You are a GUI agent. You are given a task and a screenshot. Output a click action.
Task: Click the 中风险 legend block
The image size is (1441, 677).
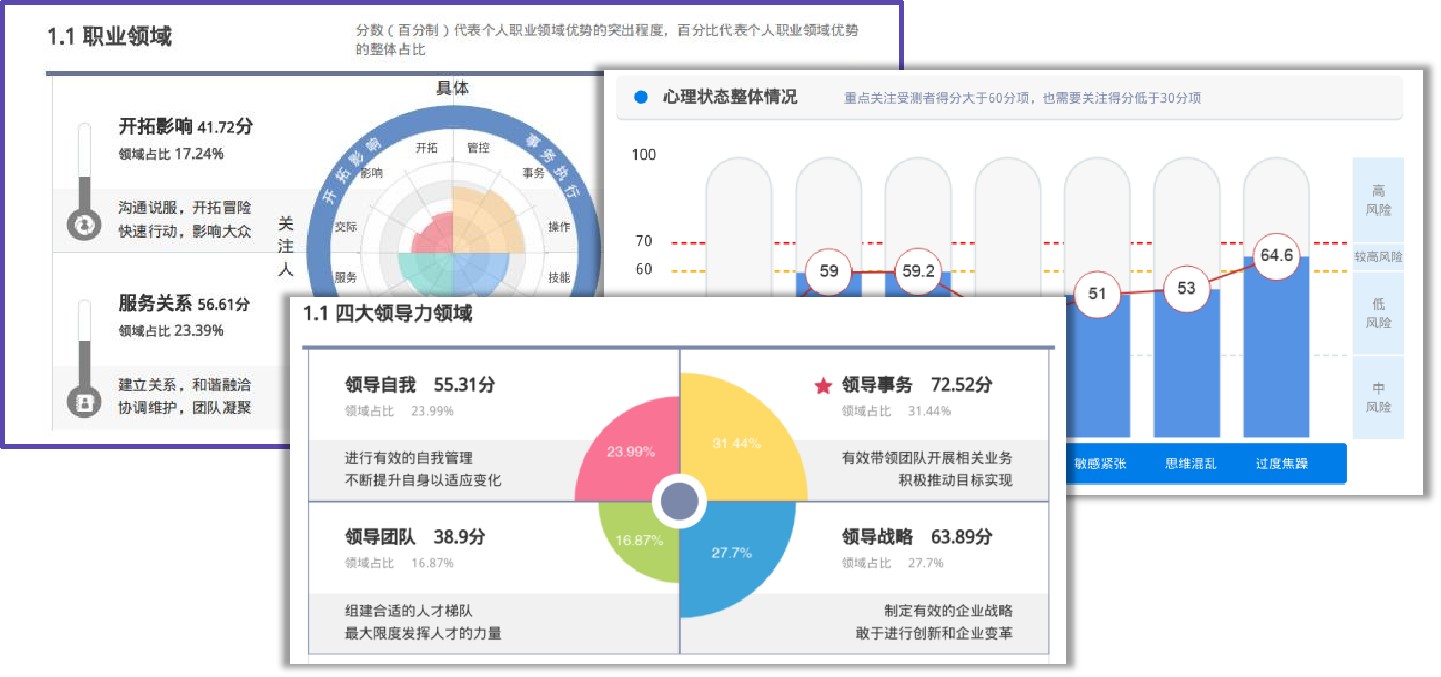coord(1378,397)
